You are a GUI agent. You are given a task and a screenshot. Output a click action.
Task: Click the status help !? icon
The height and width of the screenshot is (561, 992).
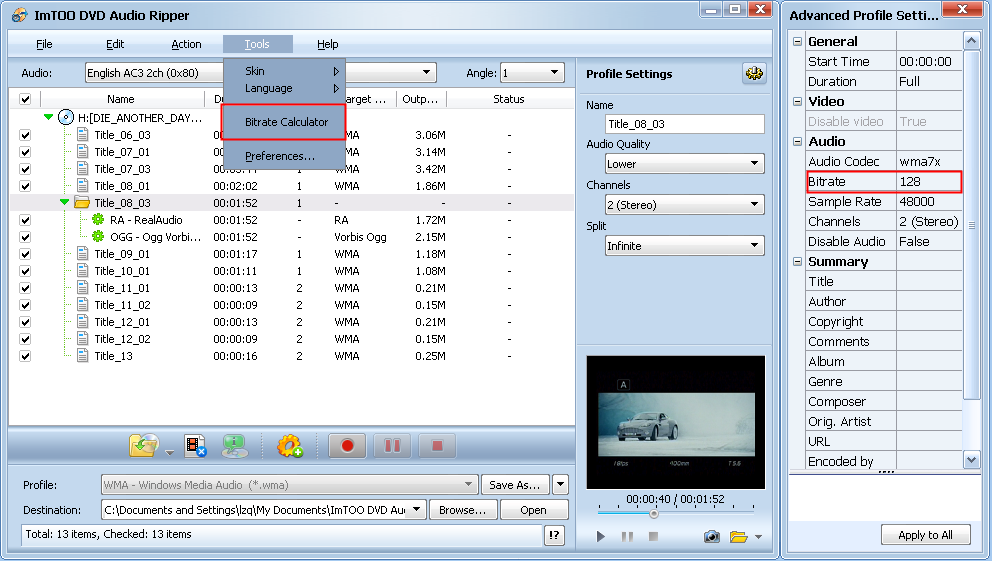coord(554,535)
